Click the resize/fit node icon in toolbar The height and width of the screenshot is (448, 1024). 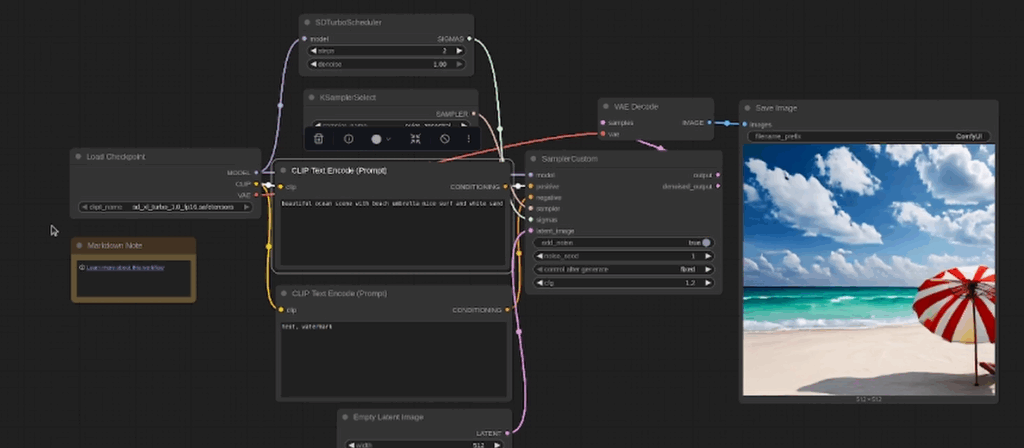(x=414, y=139)
